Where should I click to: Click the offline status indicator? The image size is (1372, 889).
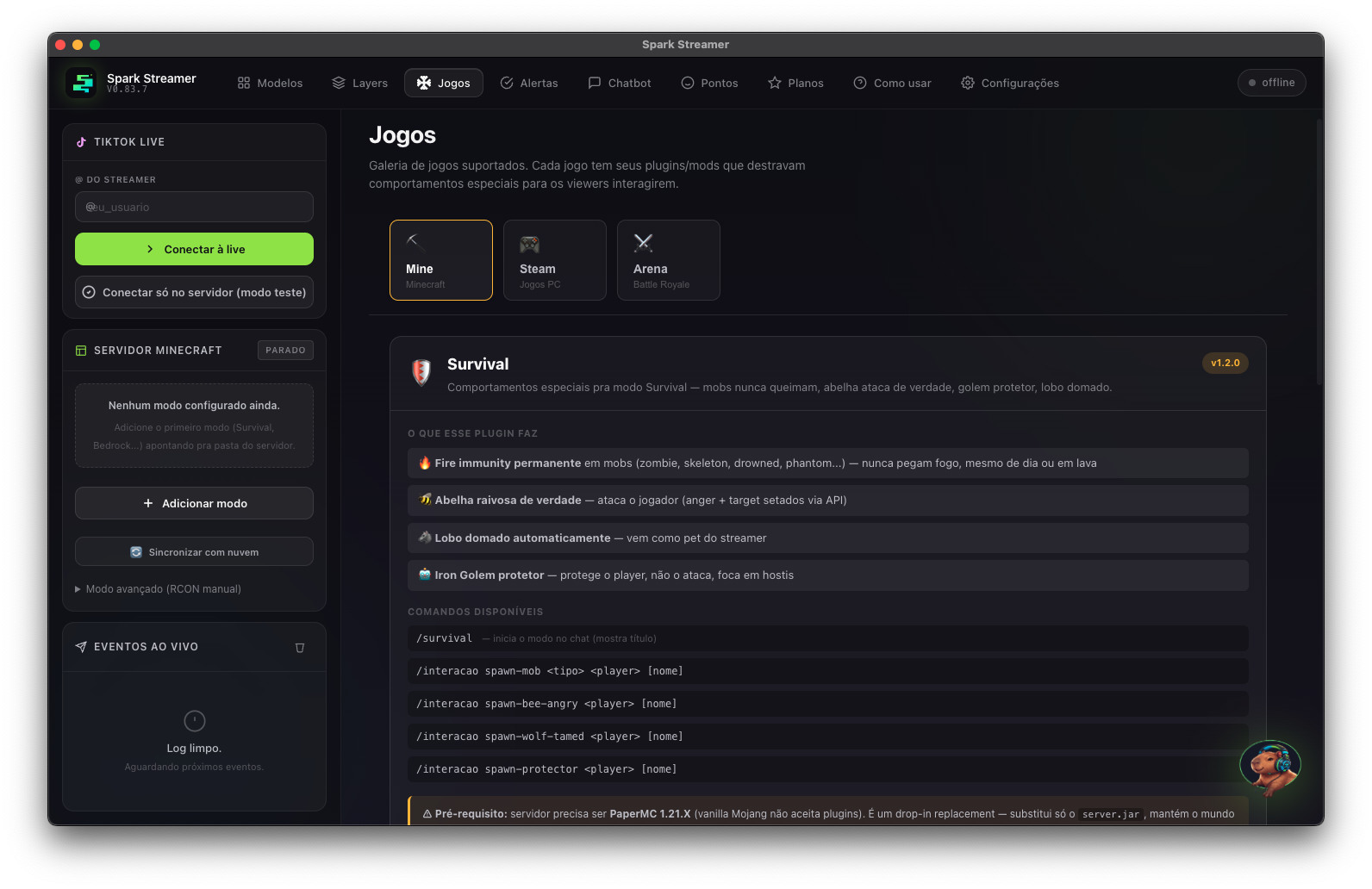(1272, 83)
